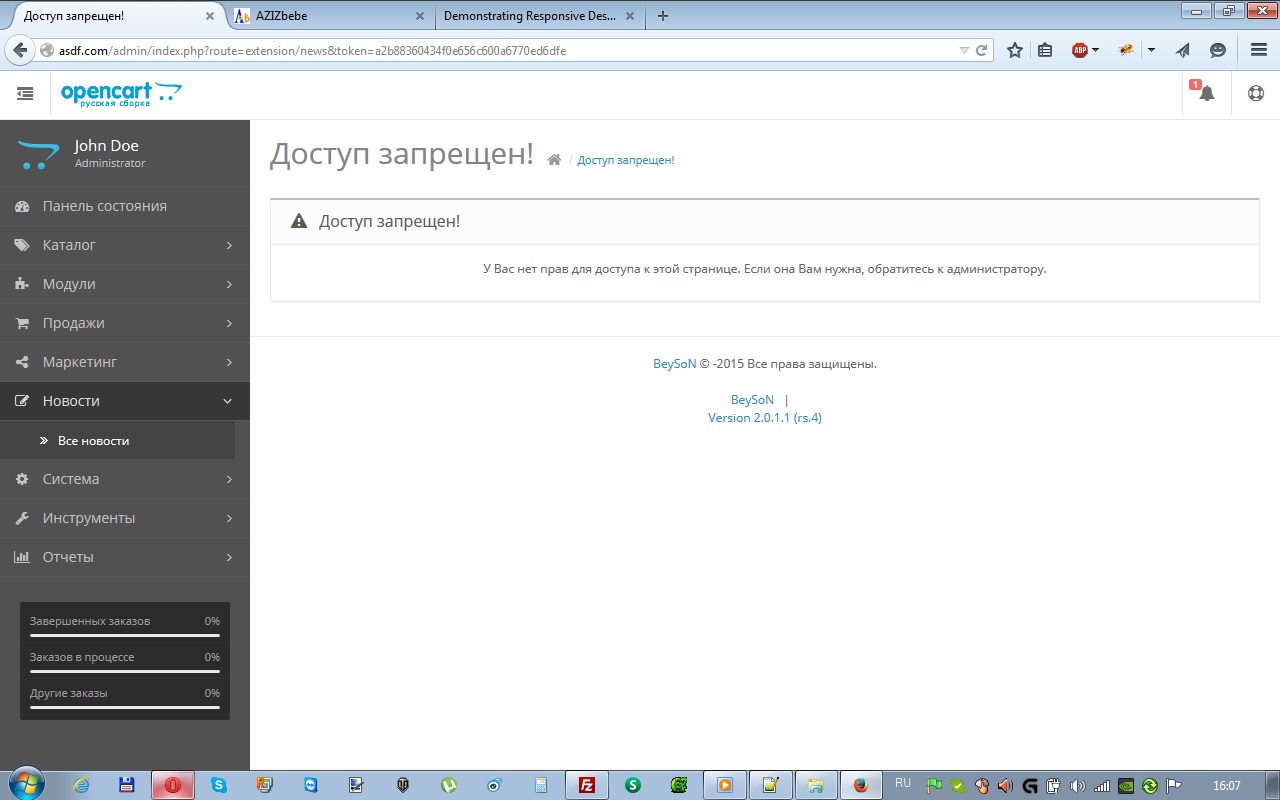Collapse the Новости menu
1280x800 pixels.
pyautogui.click(x=125, y=401)
